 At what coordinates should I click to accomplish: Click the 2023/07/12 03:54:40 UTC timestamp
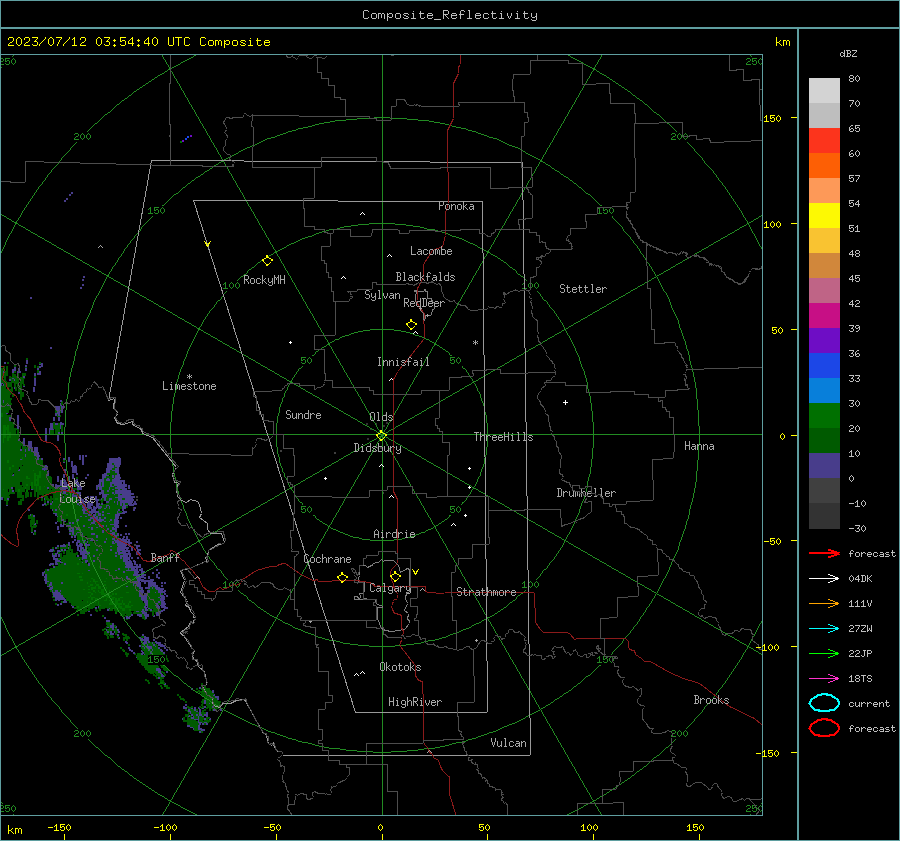pos(99,42)
